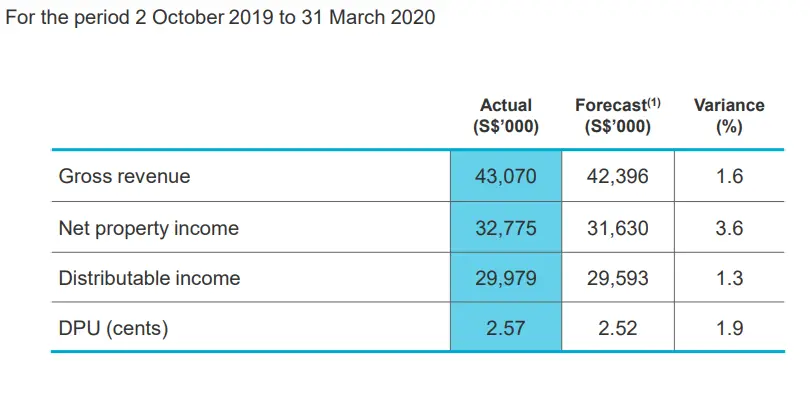The image size is (810, 394).
Task: Select the Distributable income row label
Action: pos(149,278)
